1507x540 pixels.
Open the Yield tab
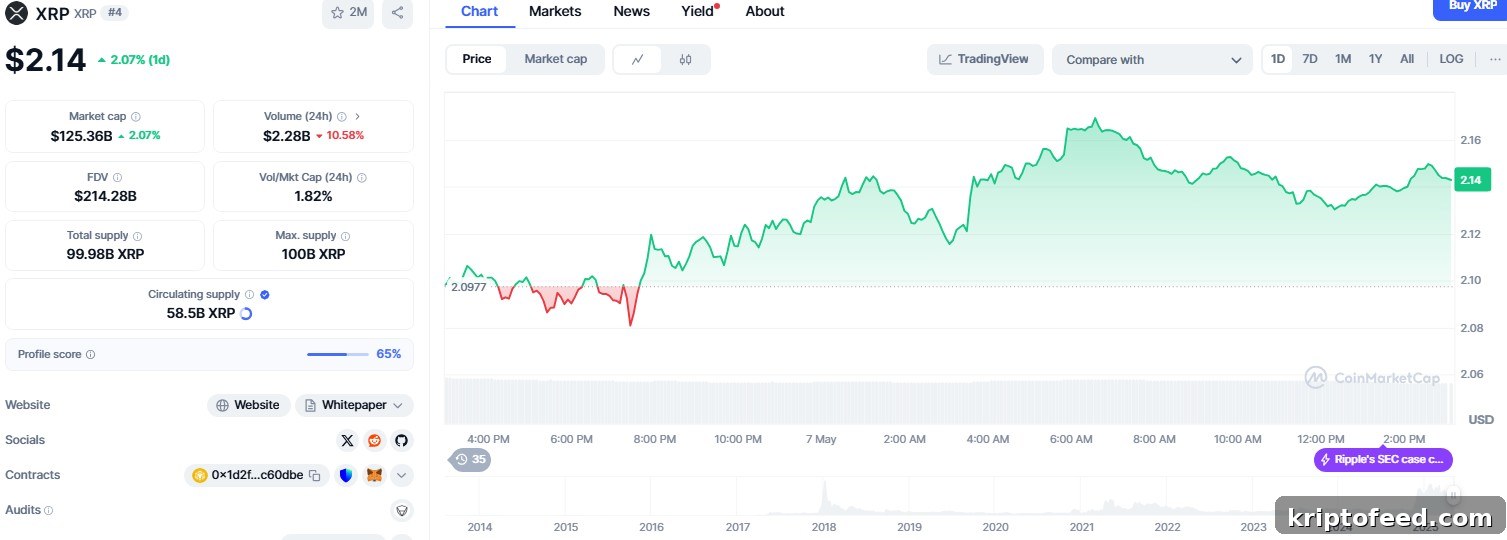(698, 11)
